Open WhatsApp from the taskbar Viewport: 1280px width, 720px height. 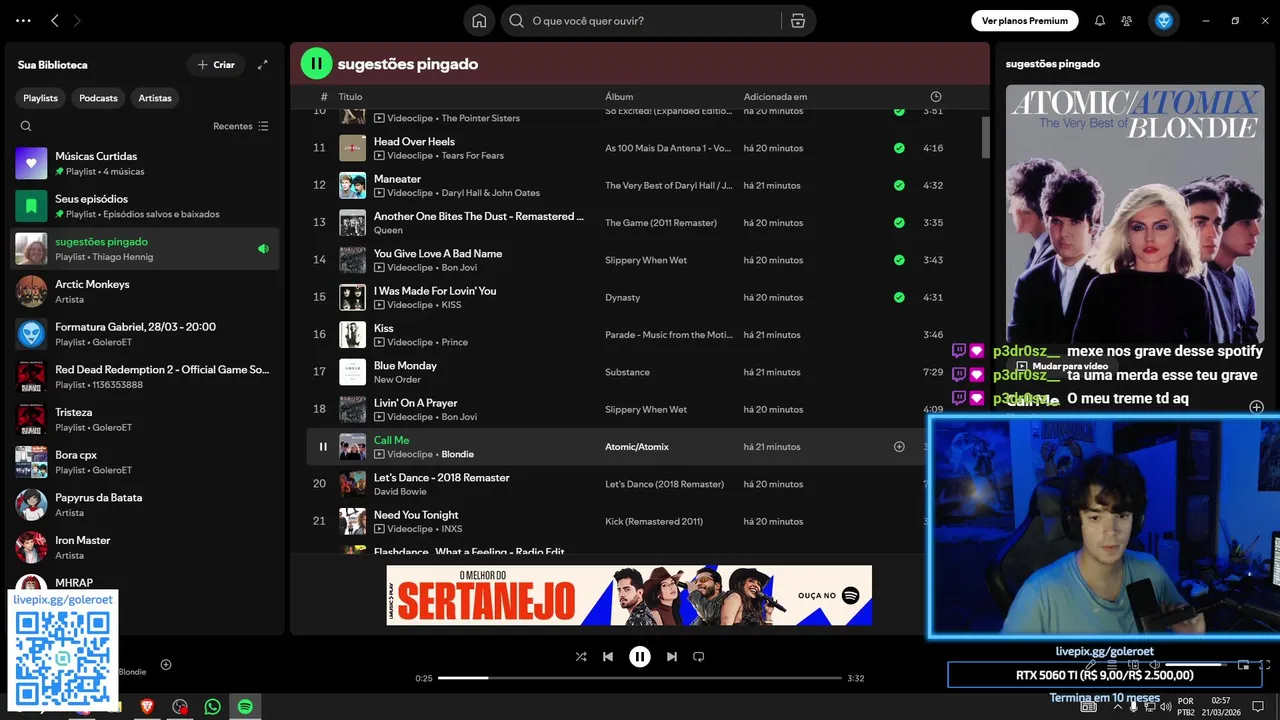tap(212, 707)
